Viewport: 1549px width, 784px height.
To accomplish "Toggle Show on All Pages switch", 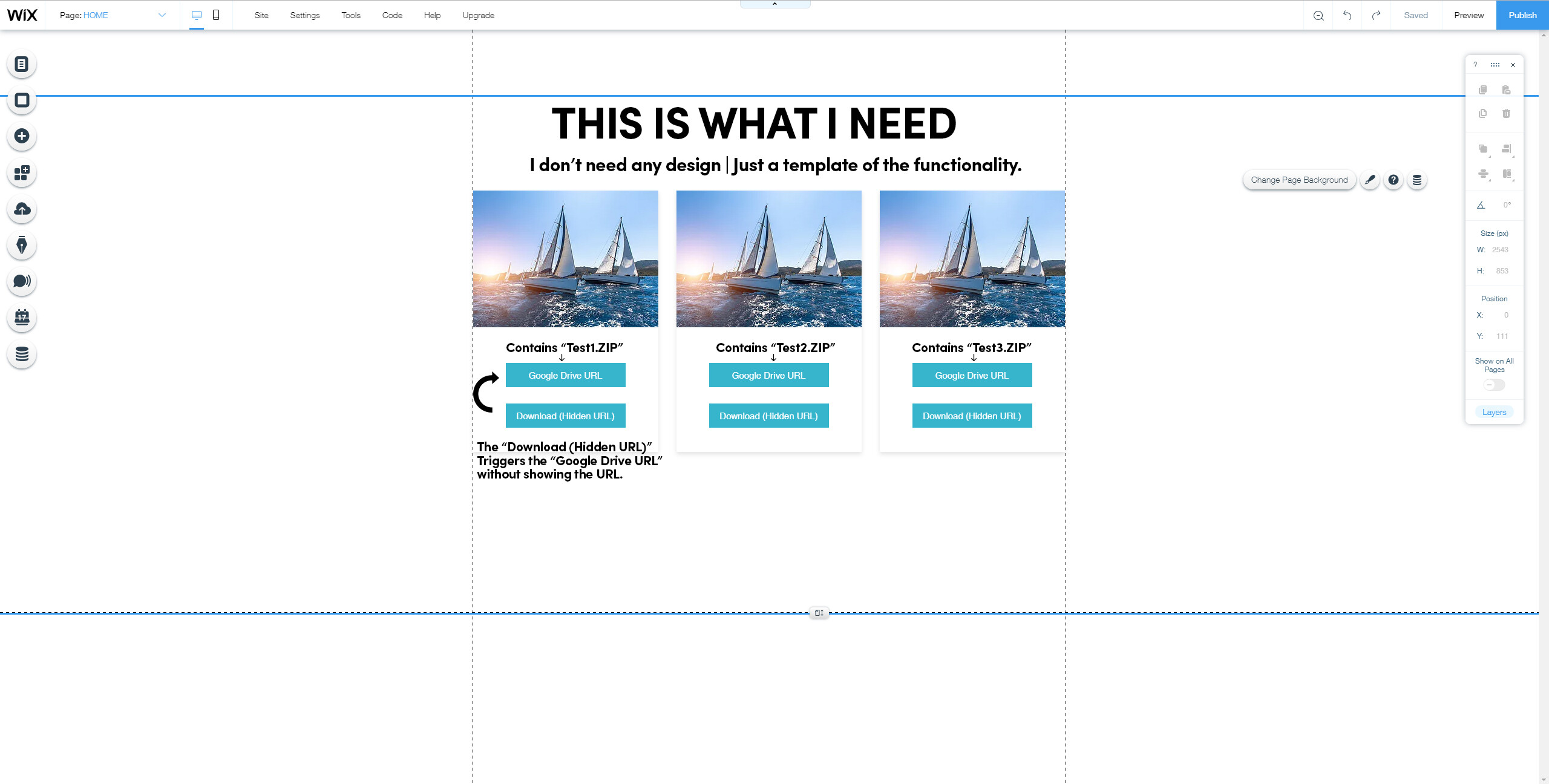I will [x=1494, y=385].
